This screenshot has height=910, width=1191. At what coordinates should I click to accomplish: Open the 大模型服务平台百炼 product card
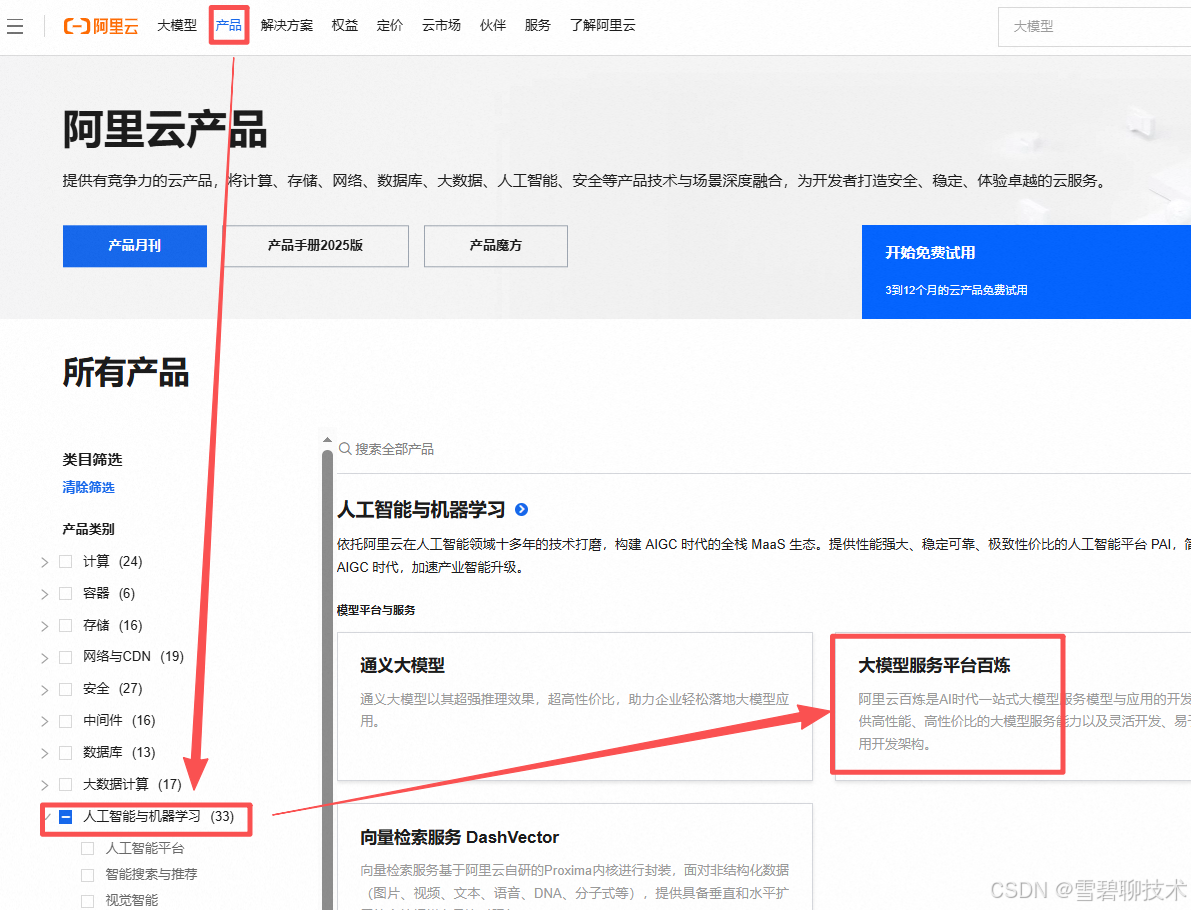(1013, 706)
